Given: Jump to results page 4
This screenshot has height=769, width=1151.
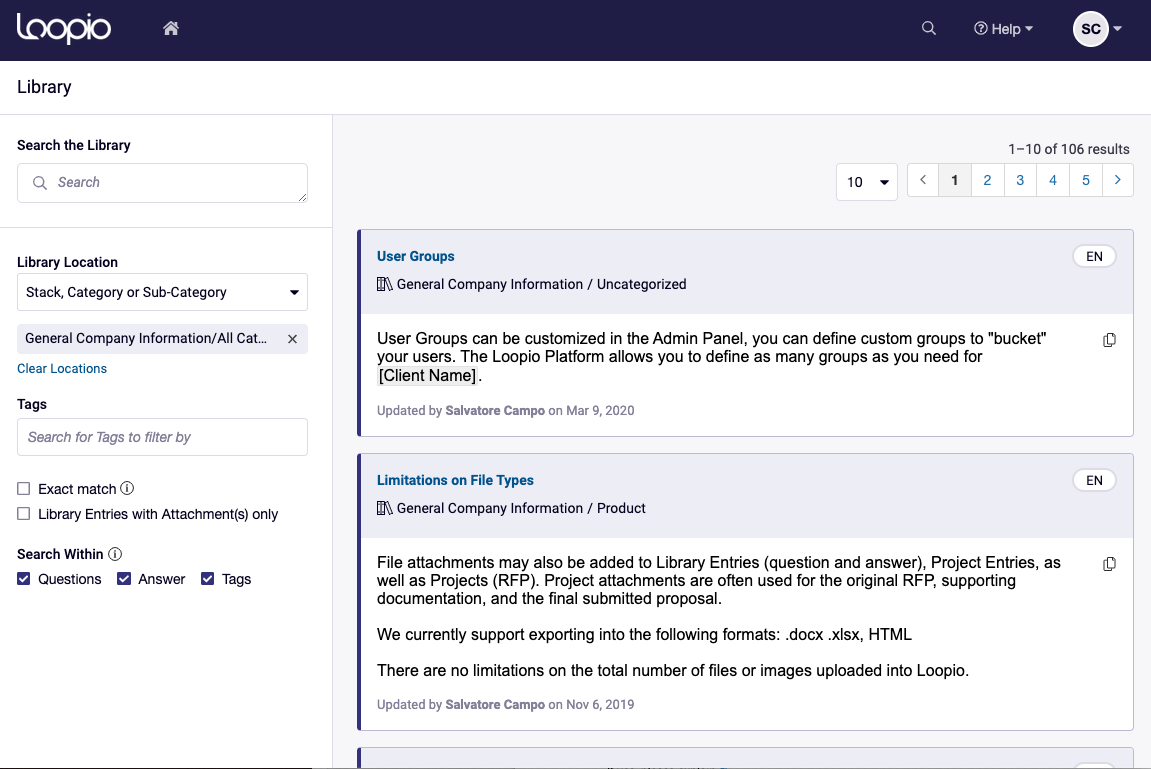Looking at the screenshot, I should click(x=1053, y=181).
